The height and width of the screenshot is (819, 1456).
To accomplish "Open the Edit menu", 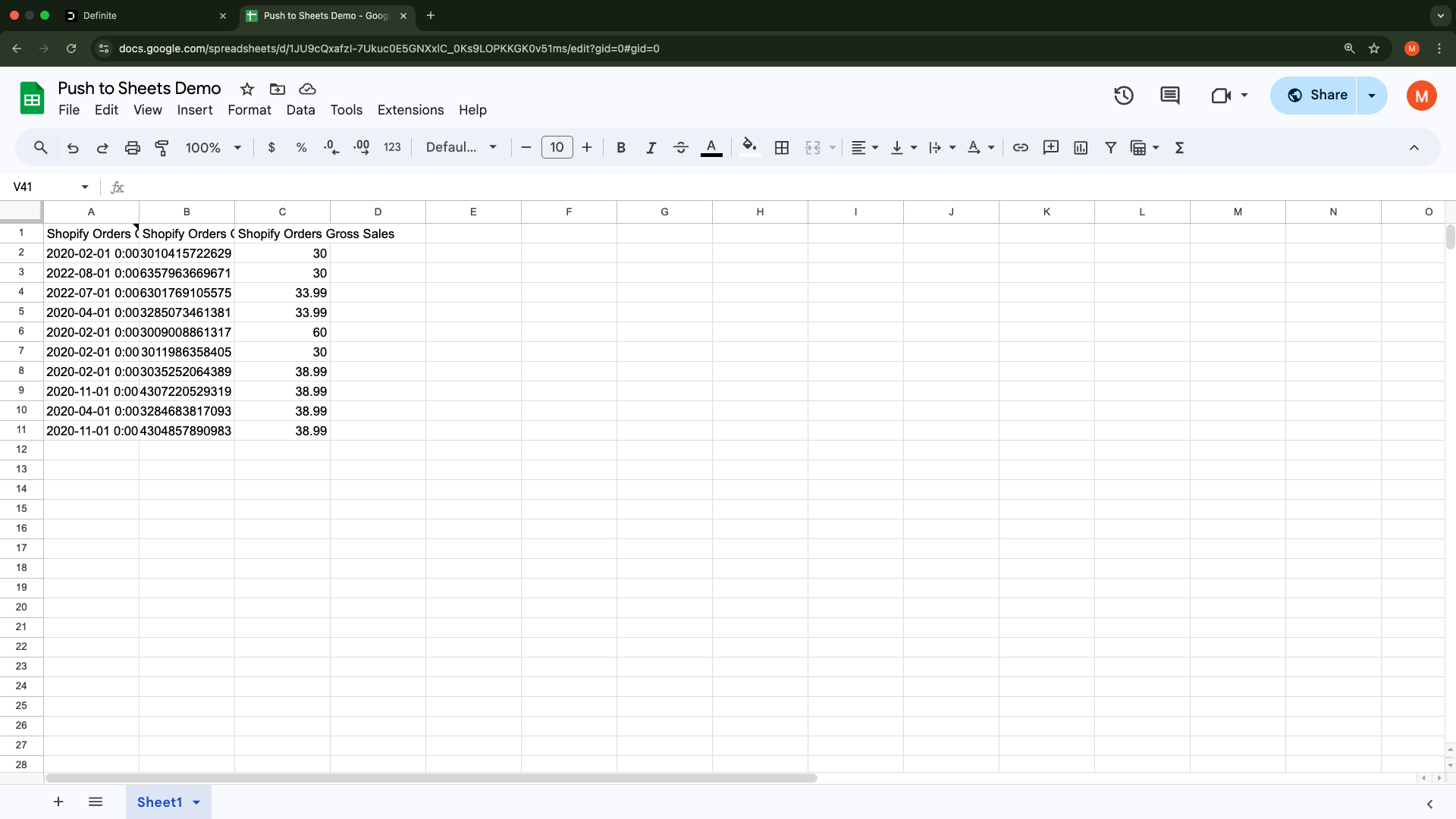I will (106, 110).
